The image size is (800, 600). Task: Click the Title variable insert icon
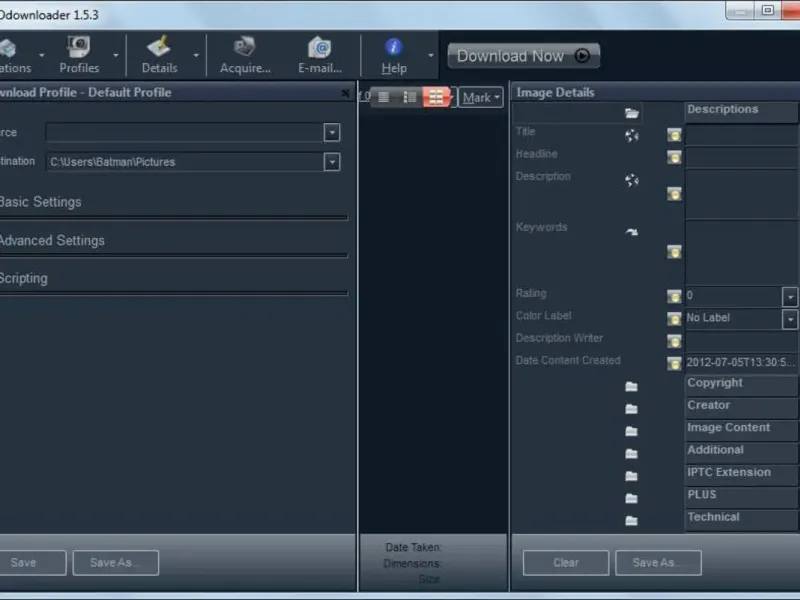tap(632, 135)
